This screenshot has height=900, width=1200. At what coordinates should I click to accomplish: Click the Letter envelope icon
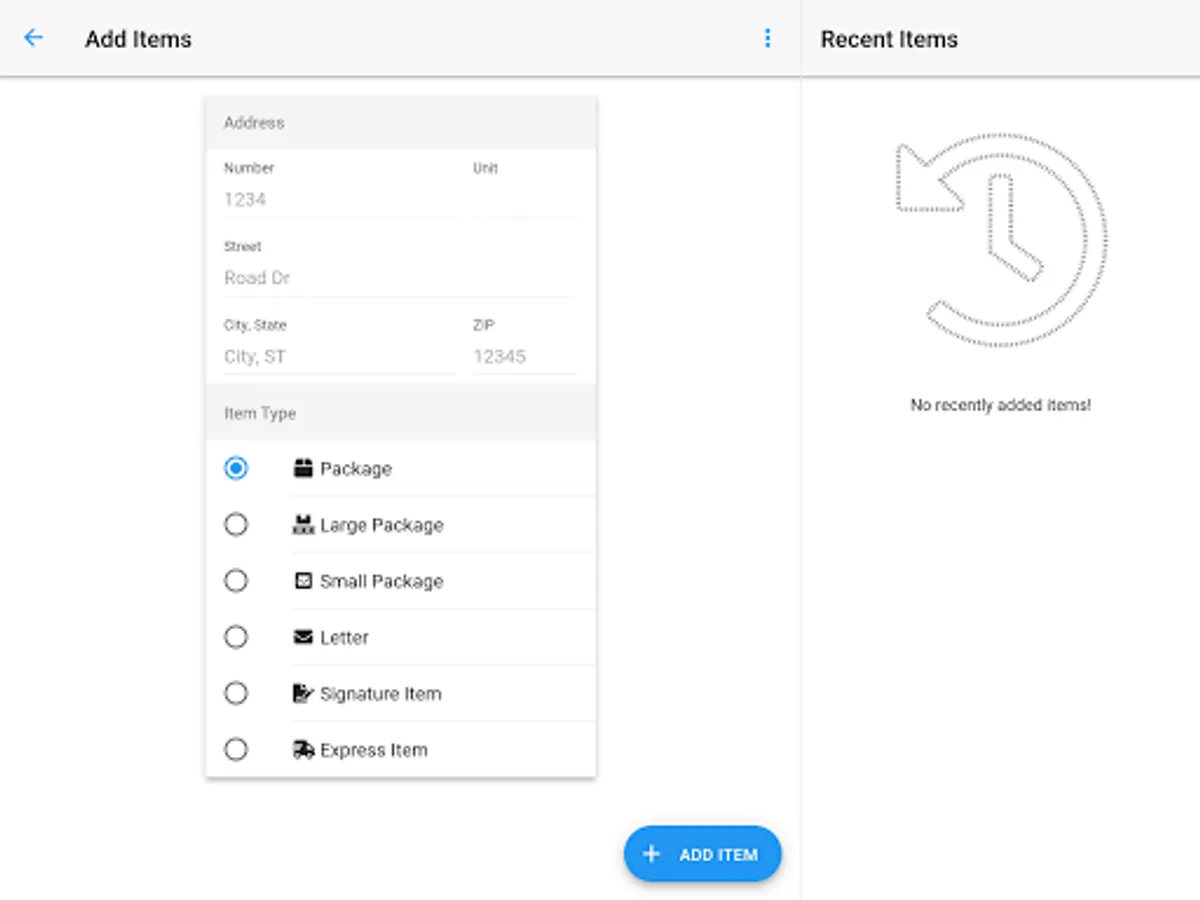tap(303, 636)
